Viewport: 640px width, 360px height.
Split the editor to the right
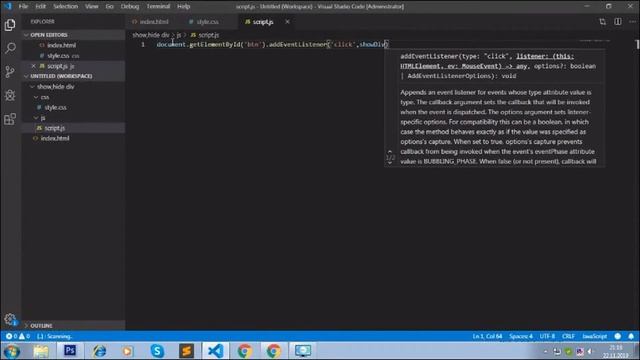[618, 22]
